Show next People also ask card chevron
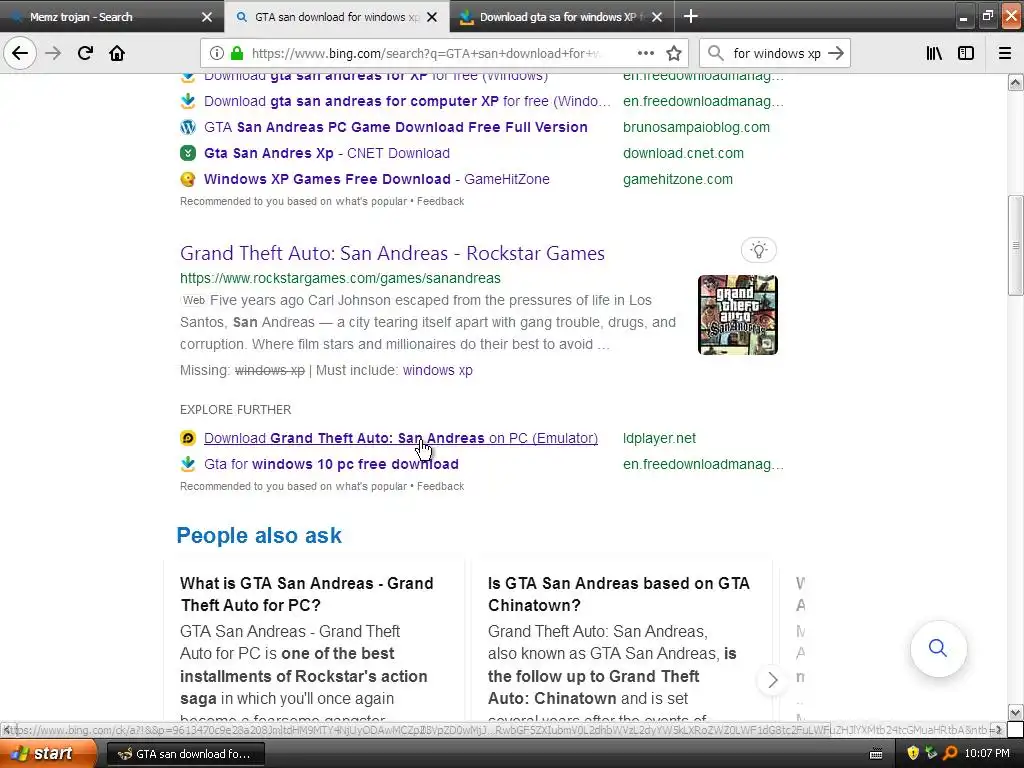The width and height of the screenshot is (1024, 768). pyautogui.click(x=773, y=680)
